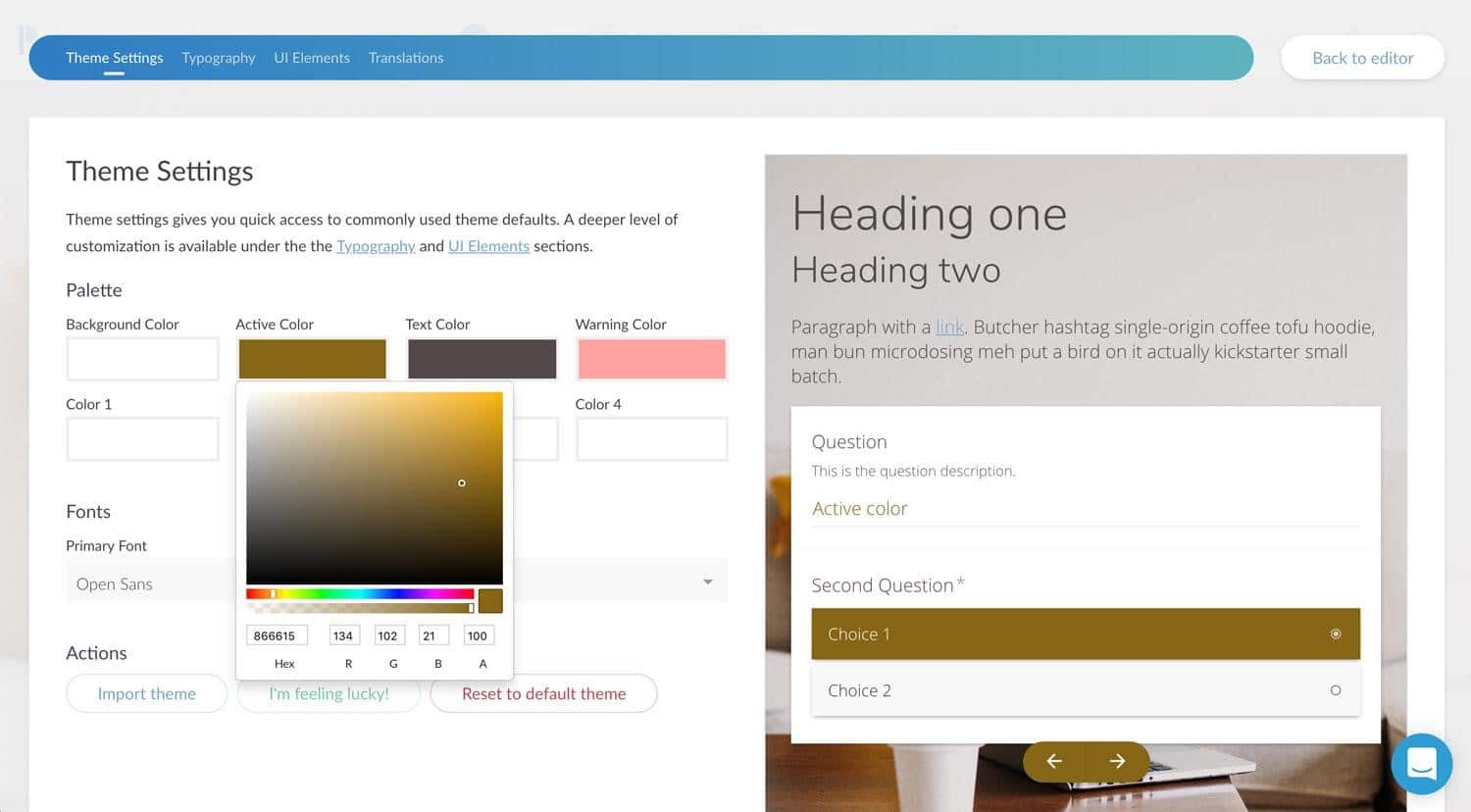This screenshot has height=812, width=1471.
Task: Click the rainbow hue slider bar
Action: 360,593
